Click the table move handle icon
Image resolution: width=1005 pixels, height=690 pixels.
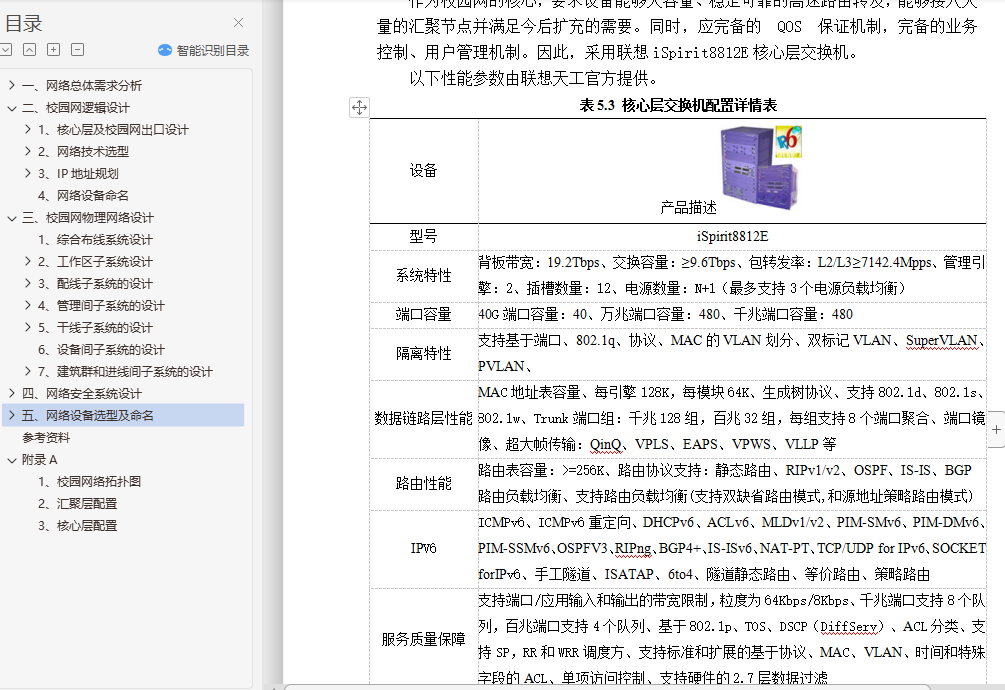coord(360,107)
